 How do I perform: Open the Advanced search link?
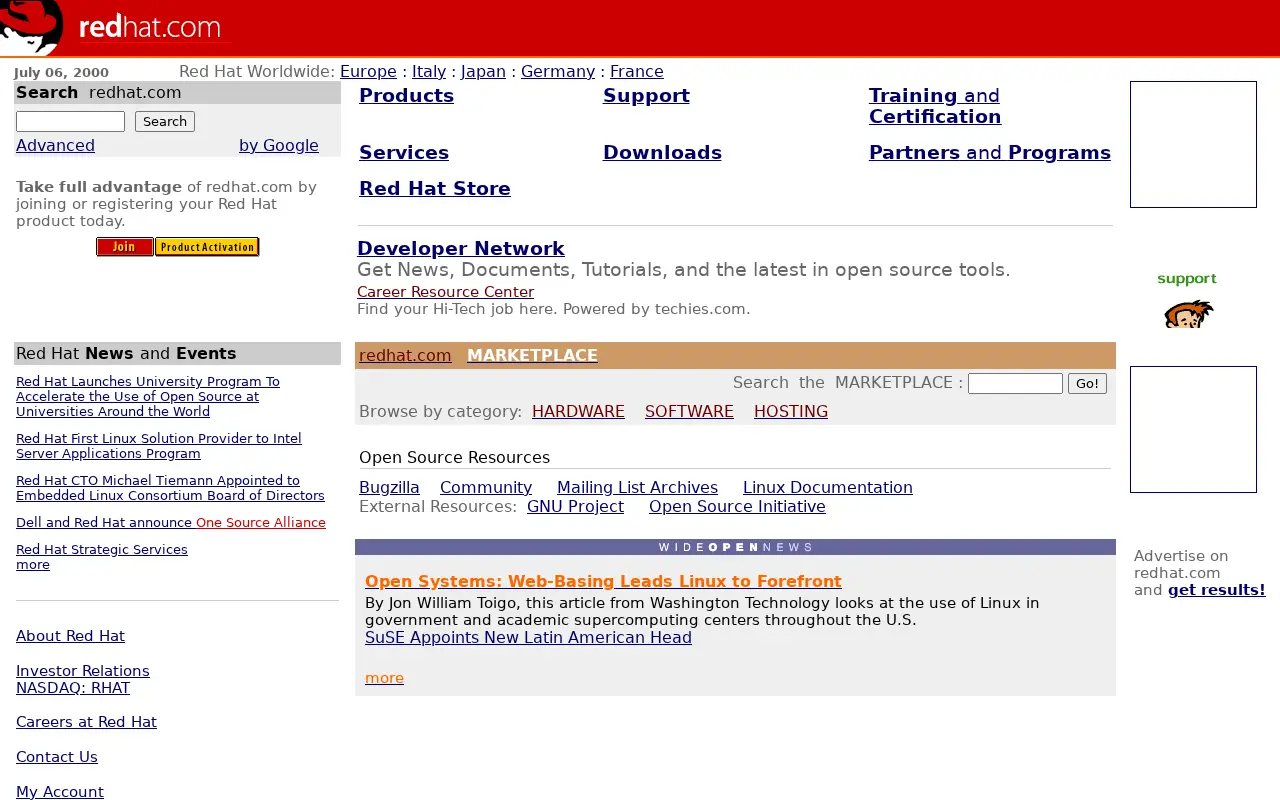pos(55,145)
